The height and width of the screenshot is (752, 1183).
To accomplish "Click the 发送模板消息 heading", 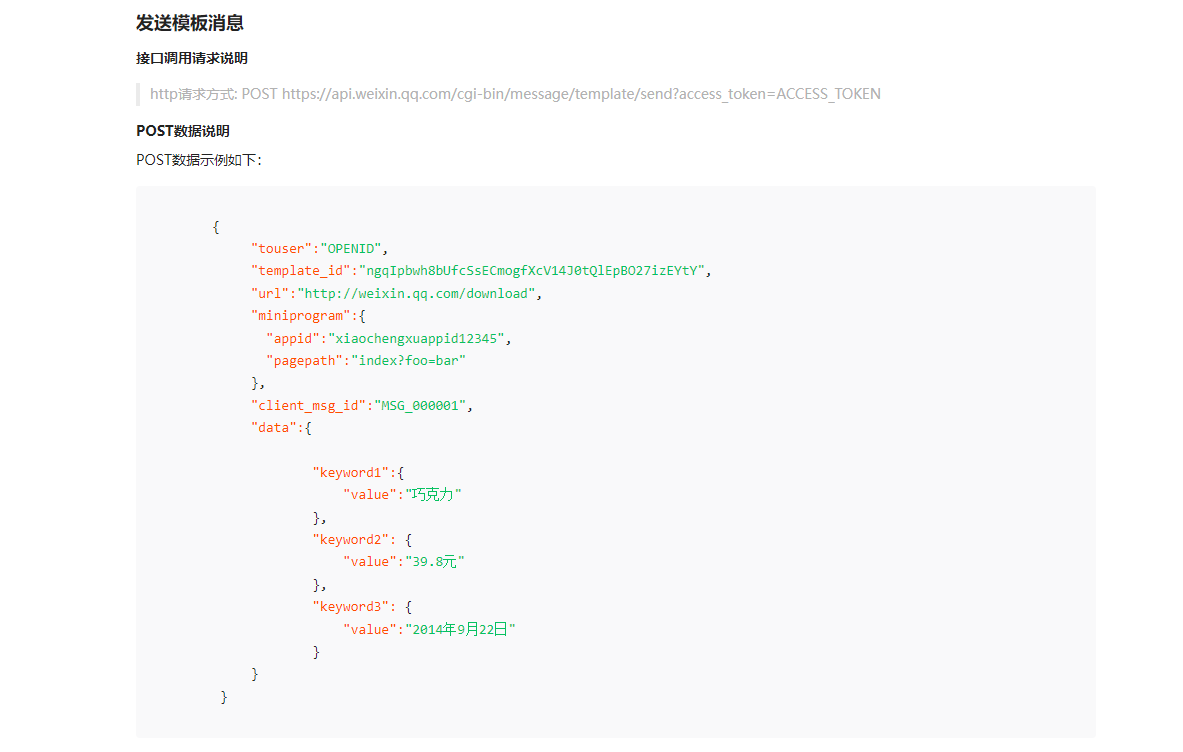I will pos(190,23).
